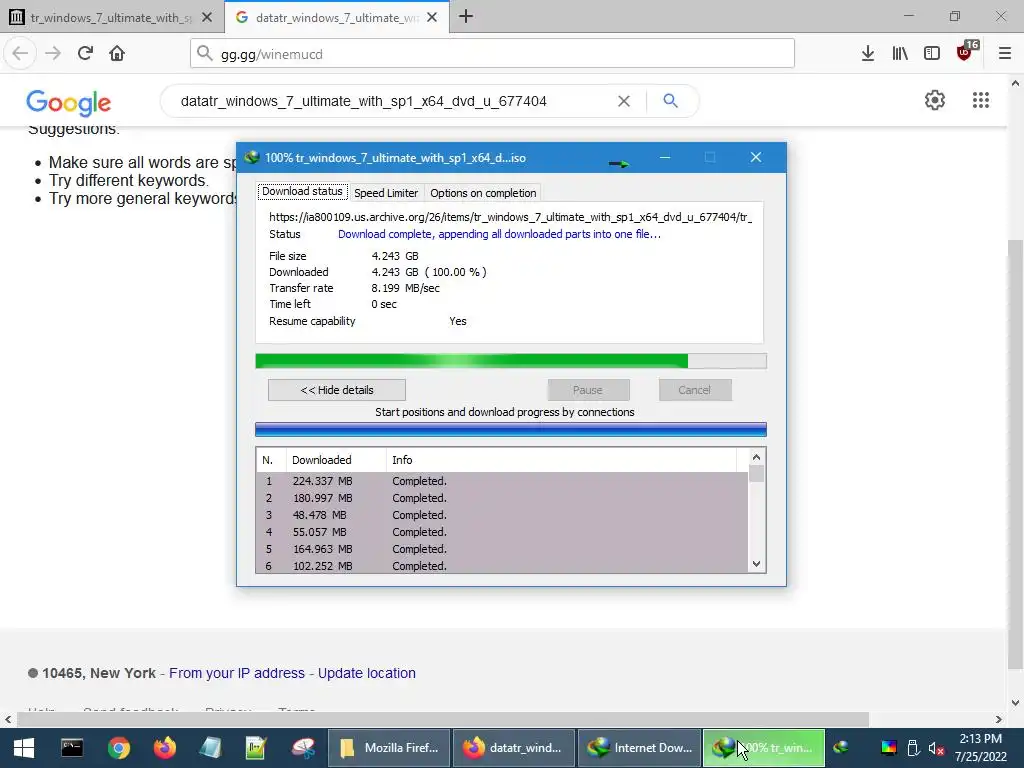Screen dimensions: 1024x768
Task: Open the Command Prompt taskbar icon
Action: coord(72,748)
